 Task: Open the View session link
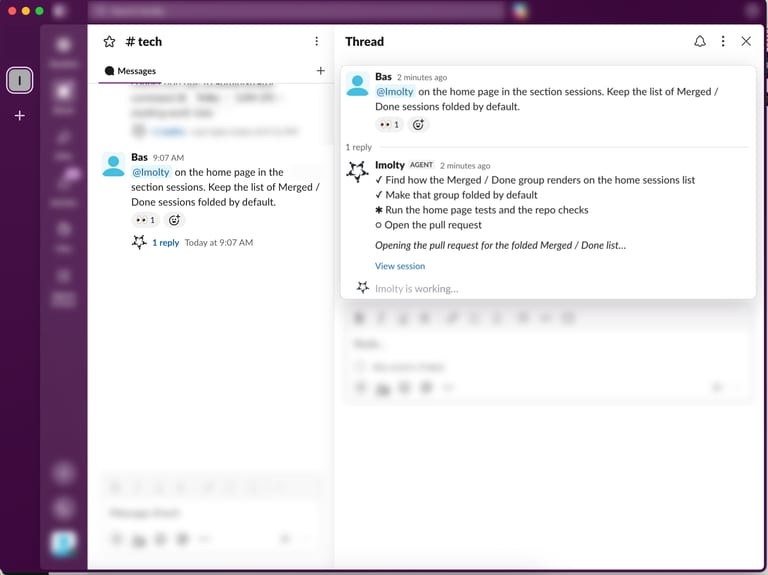pyautogui.click(x=400, y=266)
